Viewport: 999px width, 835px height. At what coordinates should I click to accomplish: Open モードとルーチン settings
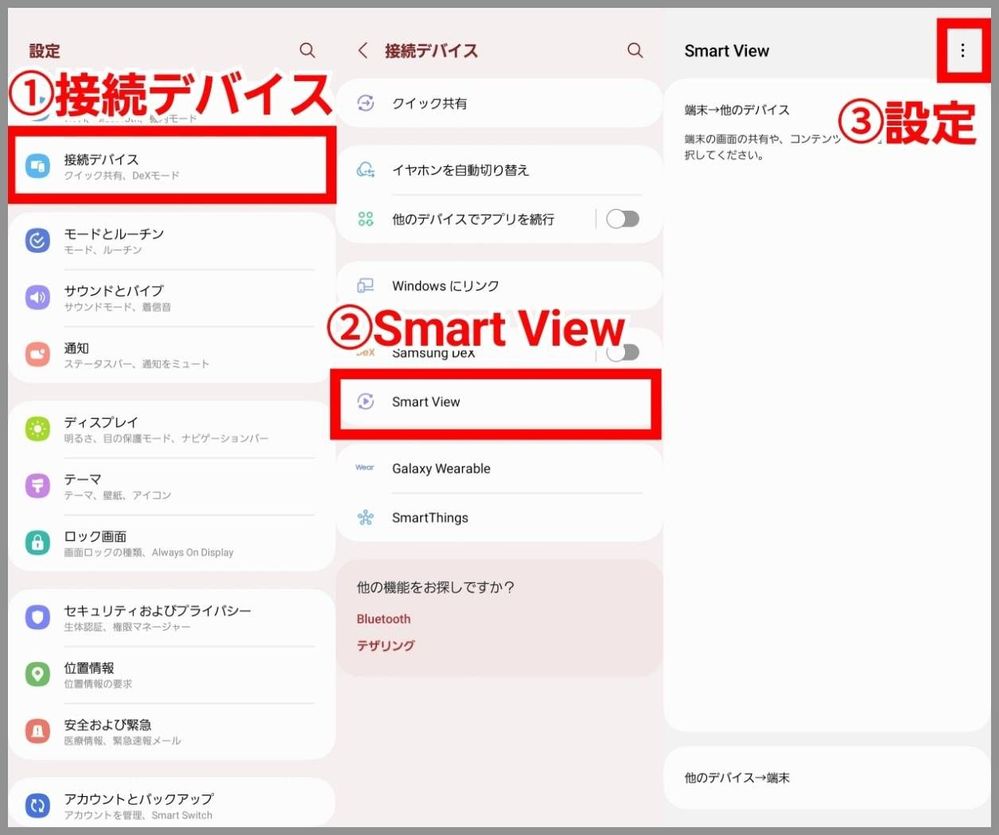172,241
